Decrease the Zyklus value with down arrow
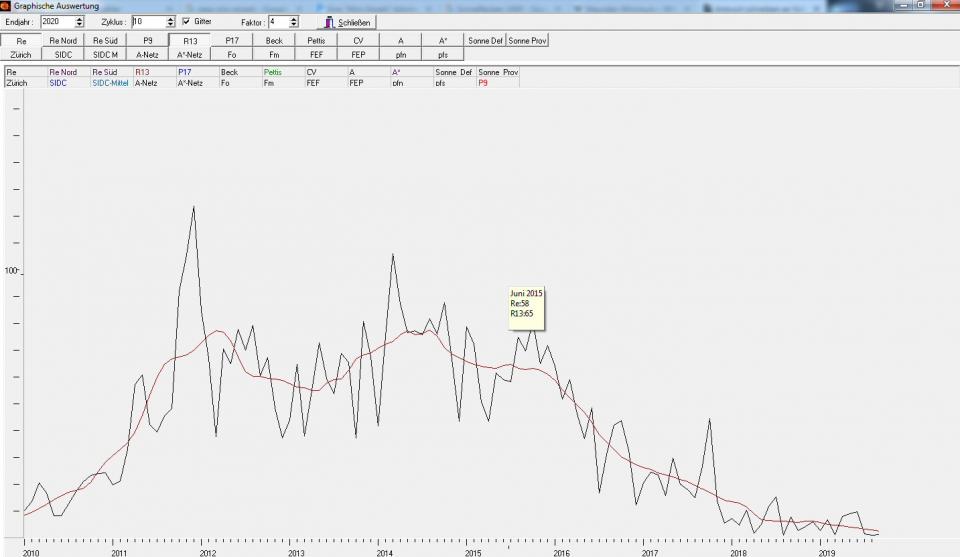This screenshot has width=960, height=557. tap(170, 25)
